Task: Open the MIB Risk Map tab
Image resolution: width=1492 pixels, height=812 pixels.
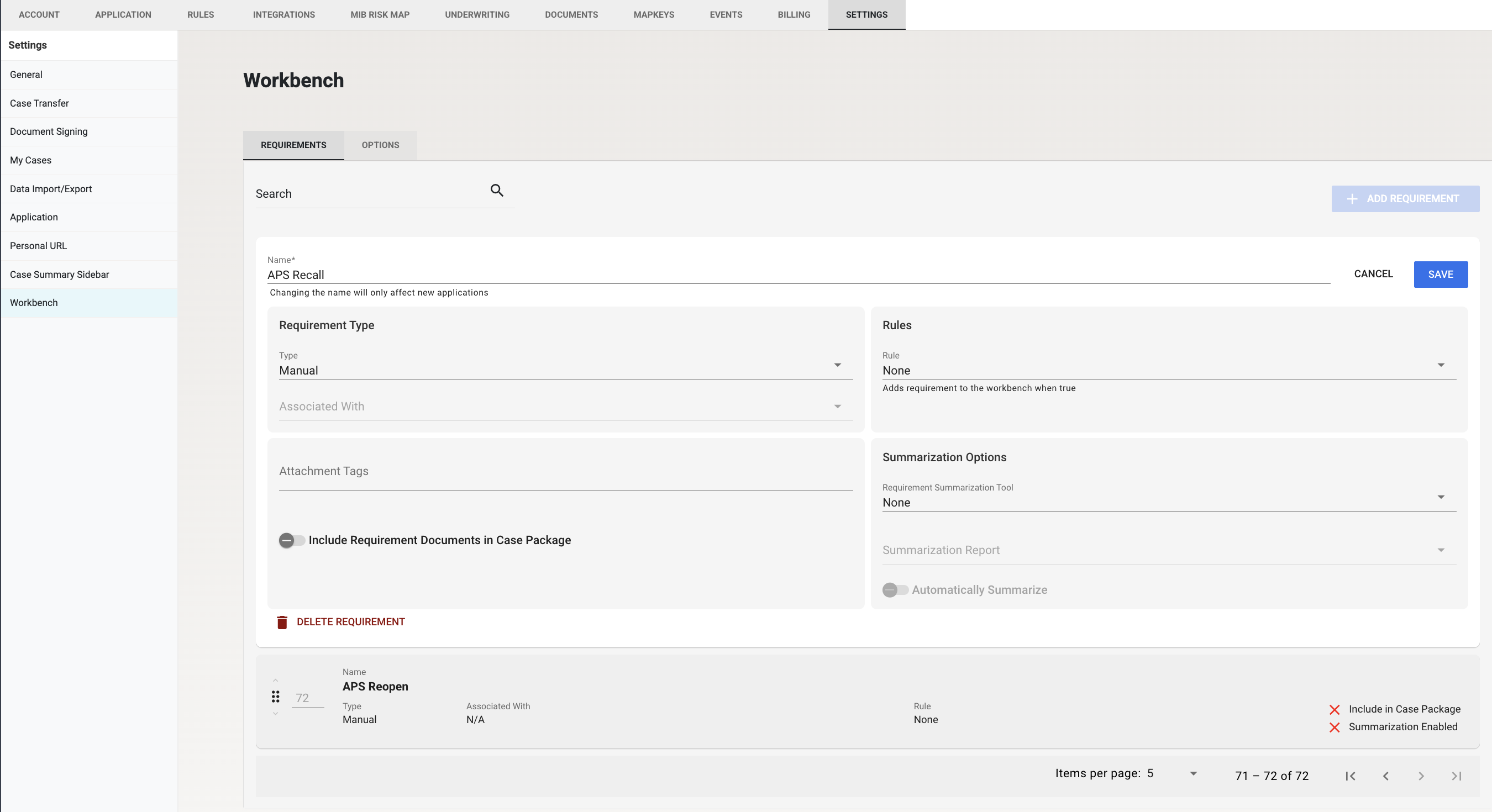Action: [x=380, y=14]
